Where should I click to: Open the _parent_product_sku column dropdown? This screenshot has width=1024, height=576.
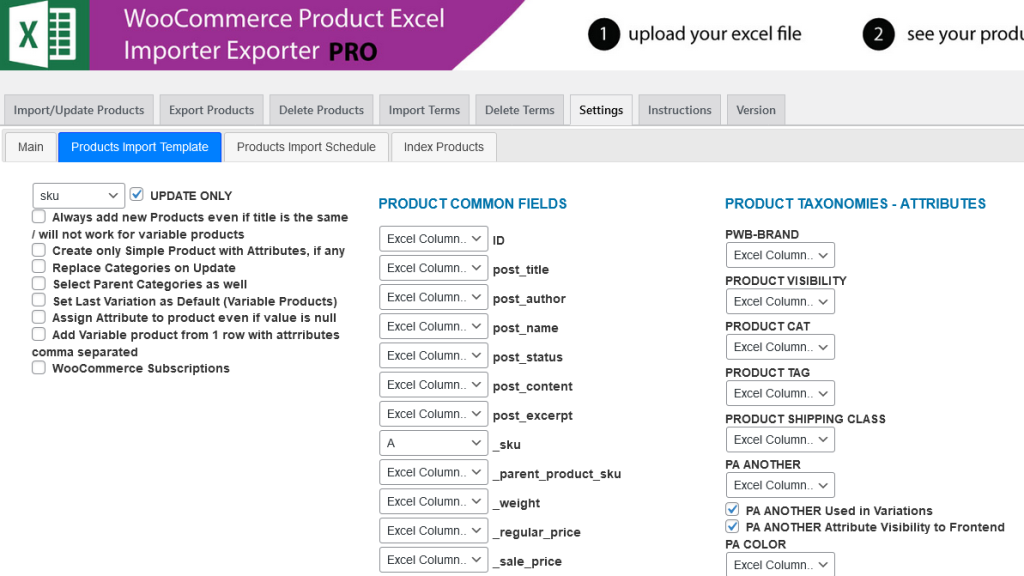coord(434,473)
